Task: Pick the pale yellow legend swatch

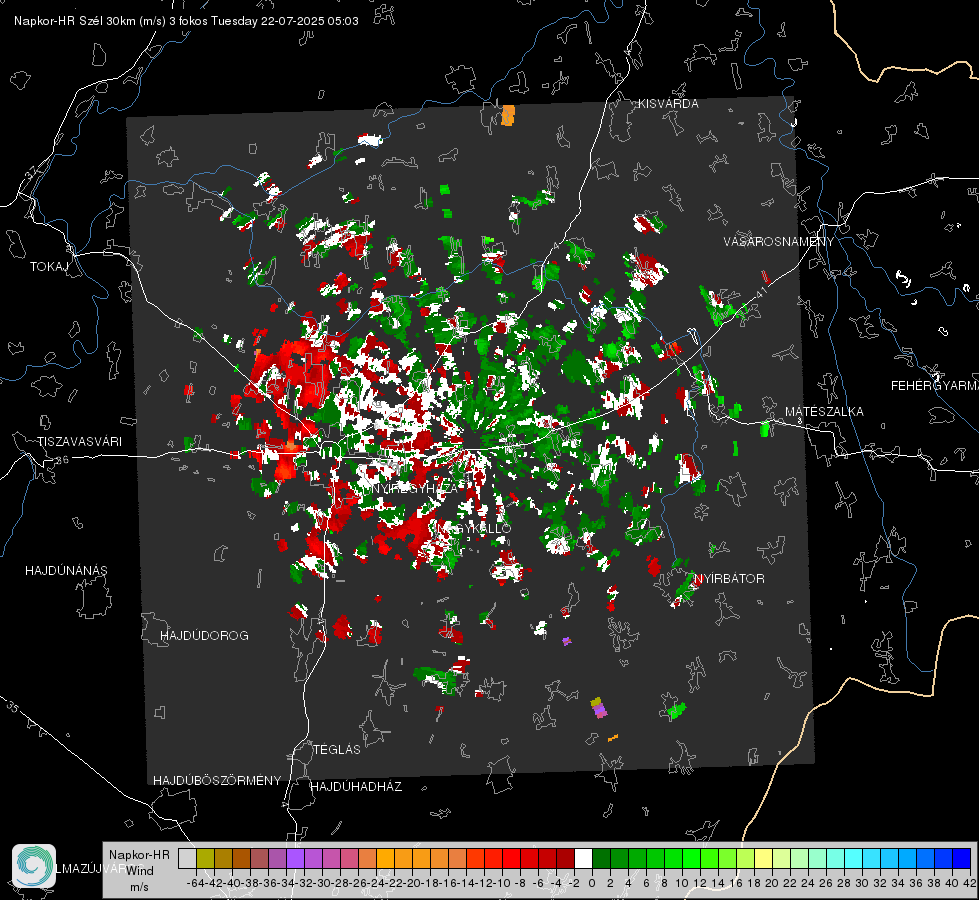Action: [x=764, y=858]
